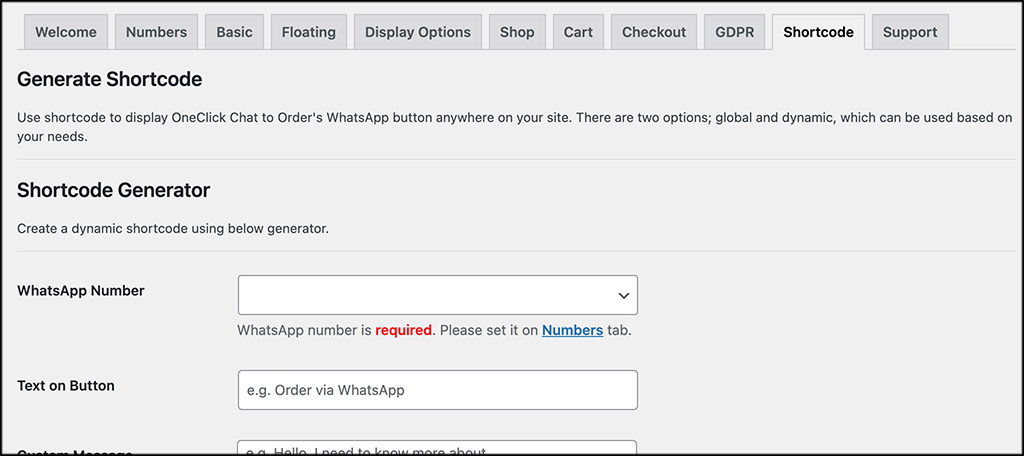Click the Shortcode tab
1024x456 pixels.
coord(818,32)
